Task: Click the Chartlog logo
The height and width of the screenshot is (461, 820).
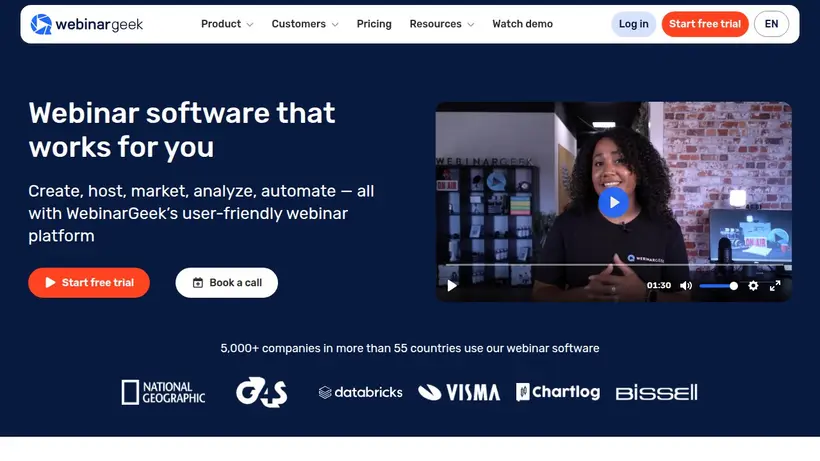Action: coord(558,392)
